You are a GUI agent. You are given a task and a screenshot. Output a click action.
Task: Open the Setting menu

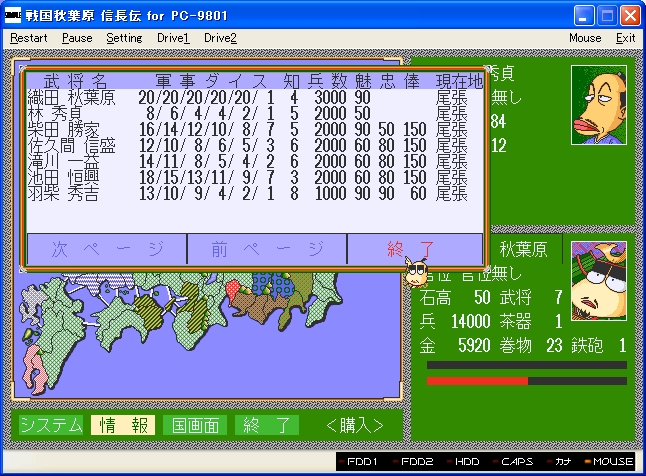point(124,38)
